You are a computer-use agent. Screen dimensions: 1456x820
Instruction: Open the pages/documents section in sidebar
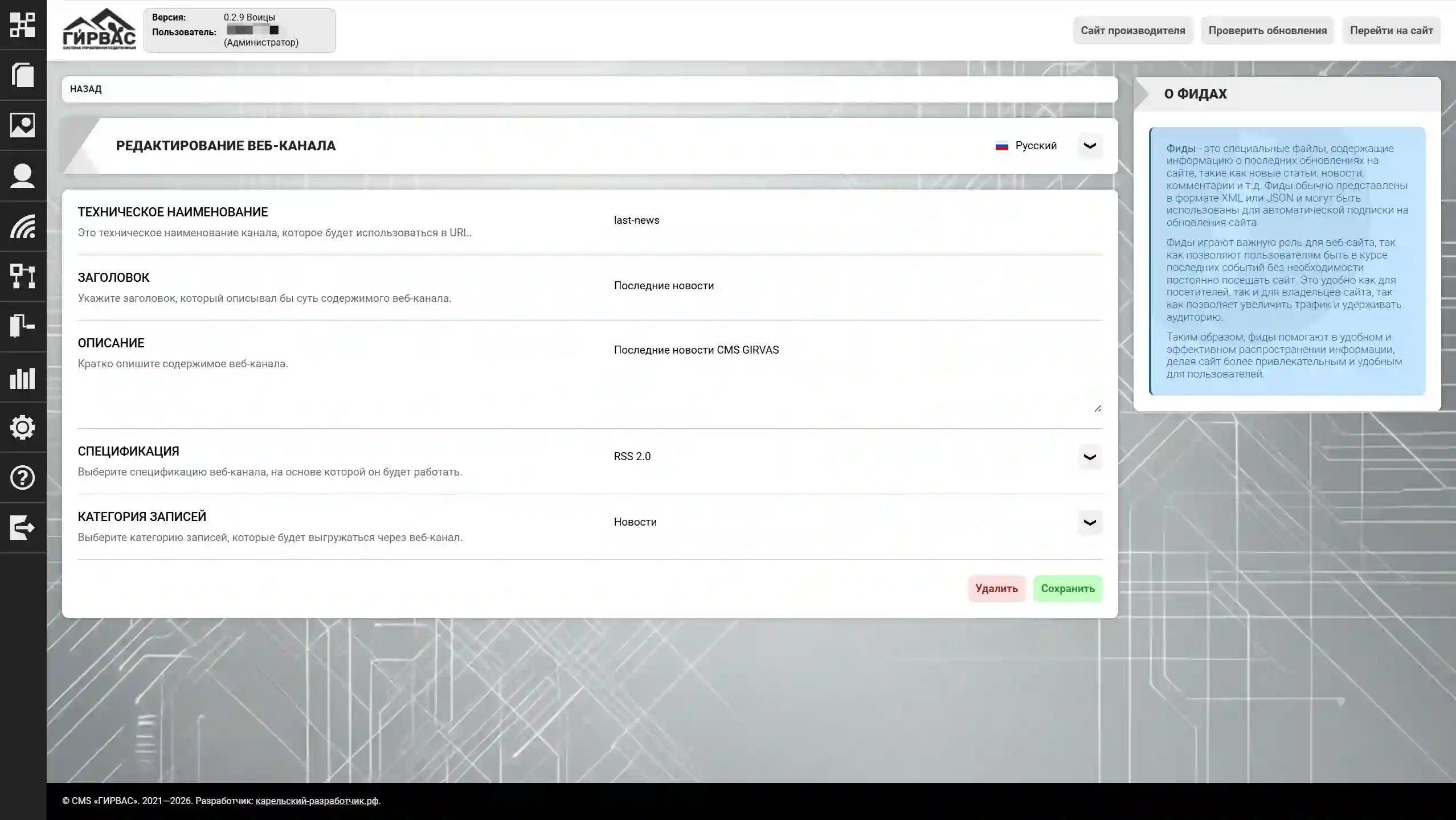pos(23,75)
